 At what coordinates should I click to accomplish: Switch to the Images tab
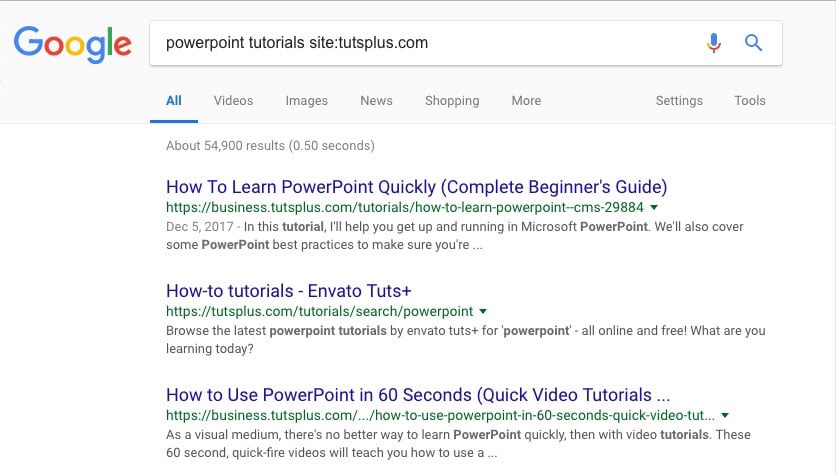[x=307, y=101]
